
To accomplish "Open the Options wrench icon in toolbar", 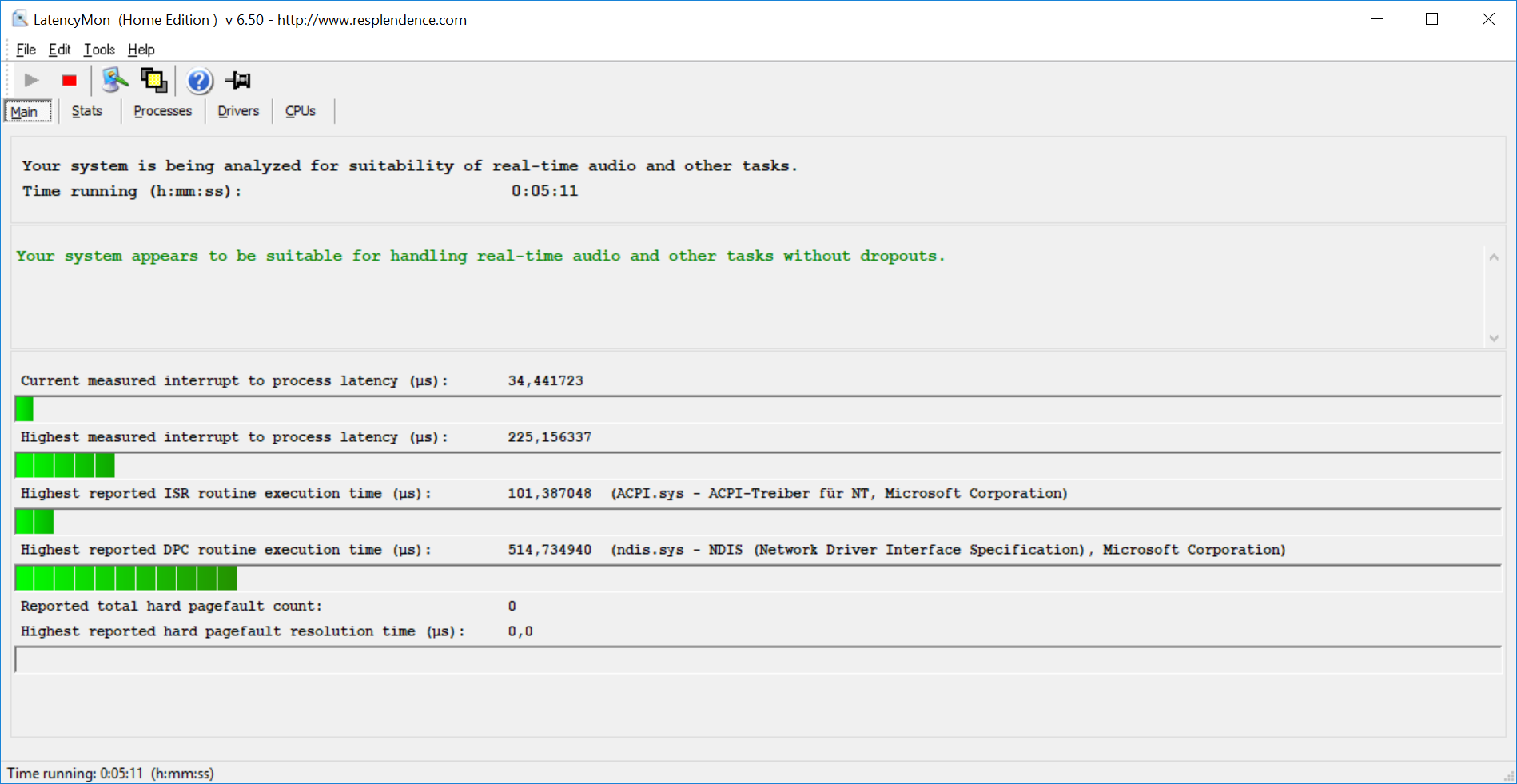I will pos(114,80).
